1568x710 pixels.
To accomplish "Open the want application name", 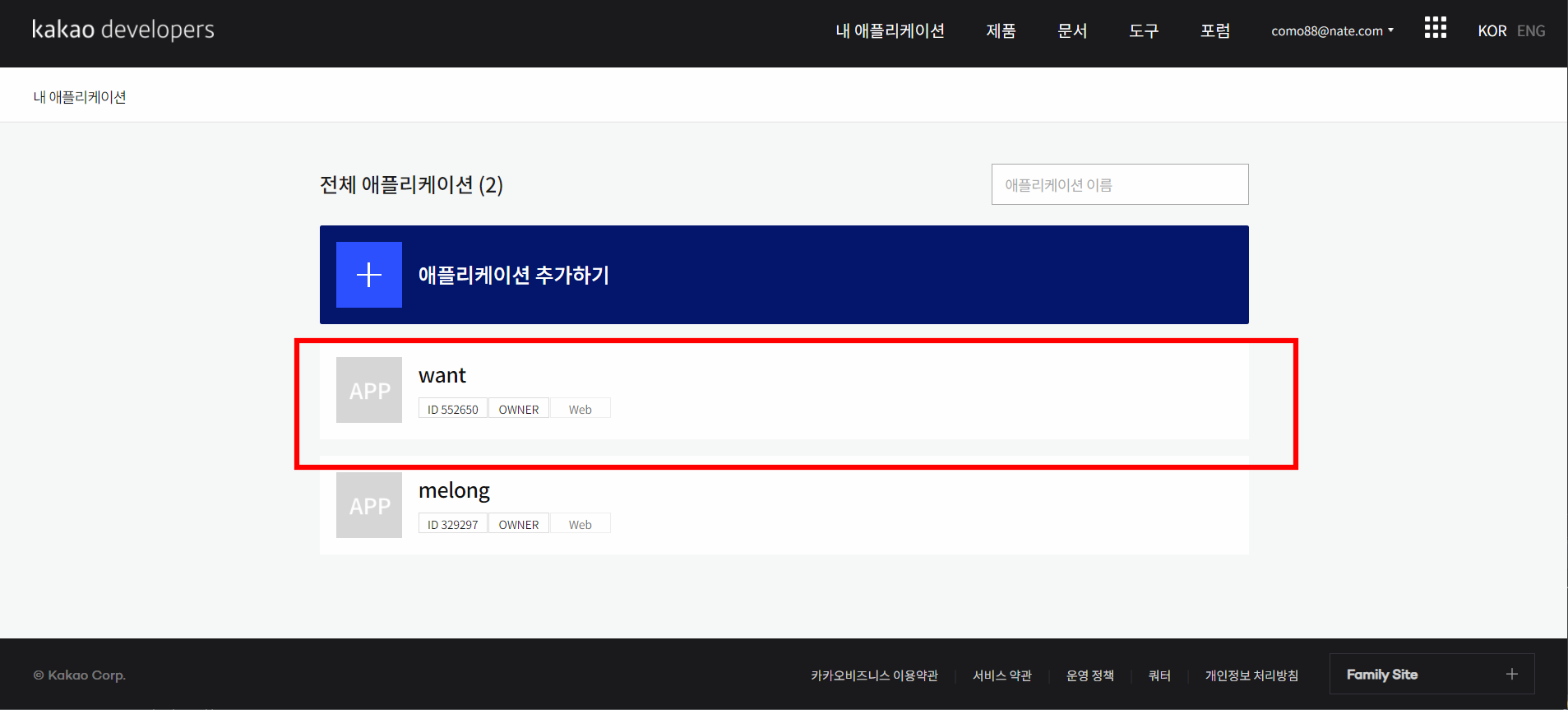I will pyautogui.click(x=442, y=375).
